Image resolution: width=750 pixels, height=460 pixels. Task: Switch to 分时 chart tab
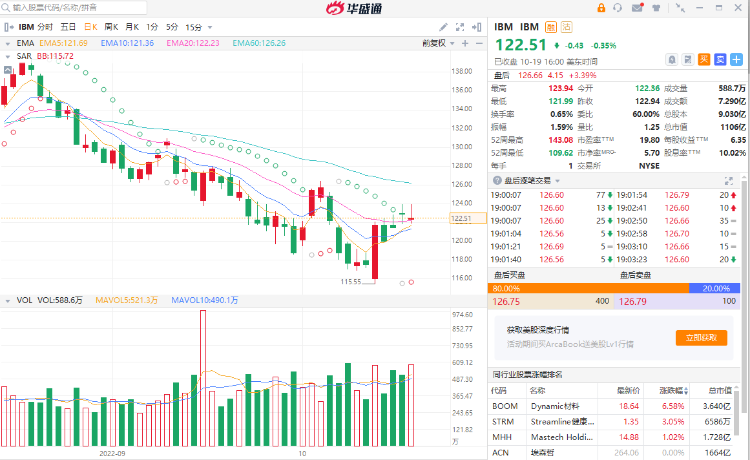pos(45,27)
